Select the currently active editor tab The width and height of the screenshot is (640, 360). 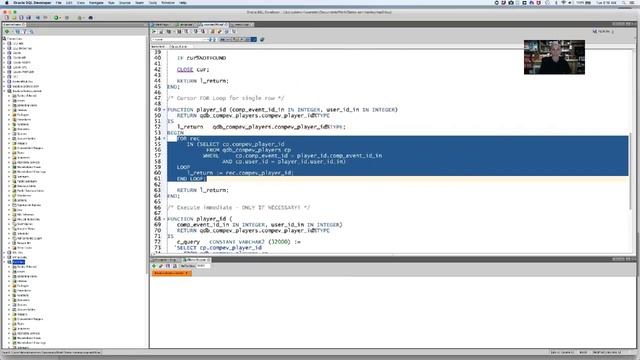tap(213, 24)
